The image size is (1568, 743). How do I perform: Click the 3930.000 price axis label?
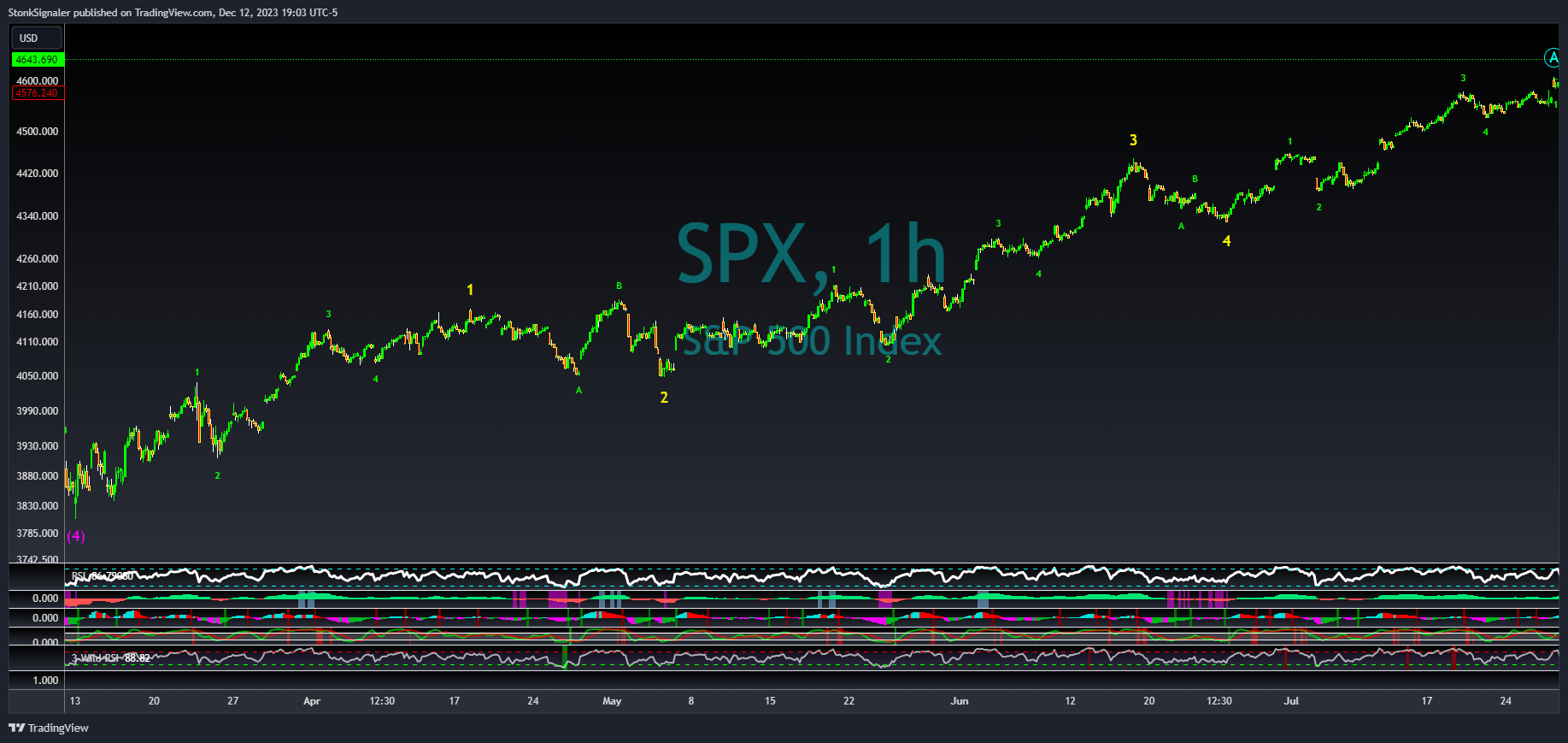coord(38,446)
